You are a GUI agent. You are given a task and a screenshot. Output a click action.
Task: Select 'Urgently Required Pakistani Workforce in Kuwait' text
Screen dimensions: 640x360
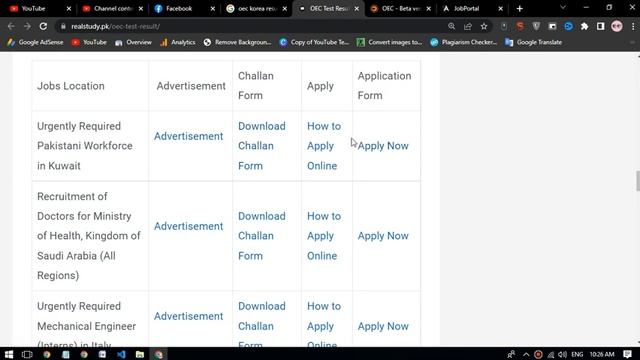point(84,146)
